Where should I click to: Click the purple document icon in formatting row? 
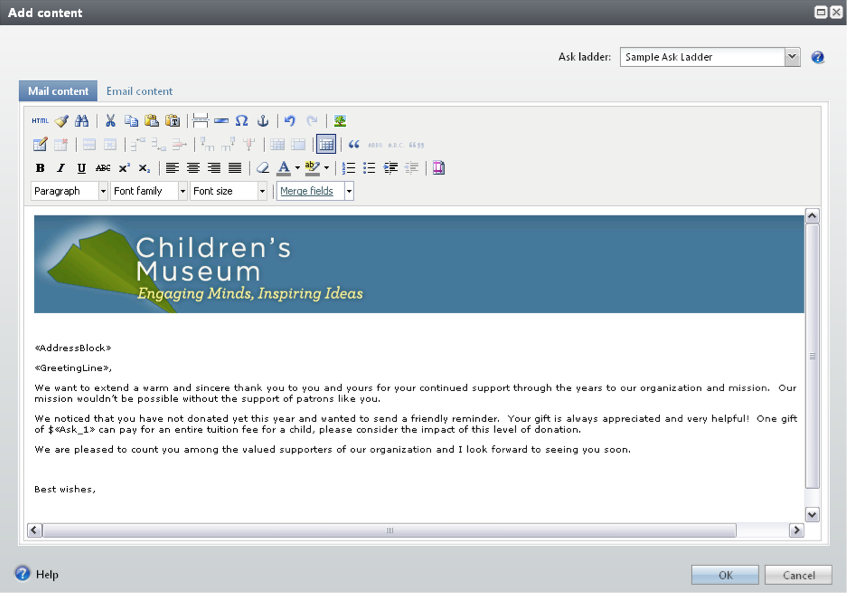[439, 168]
